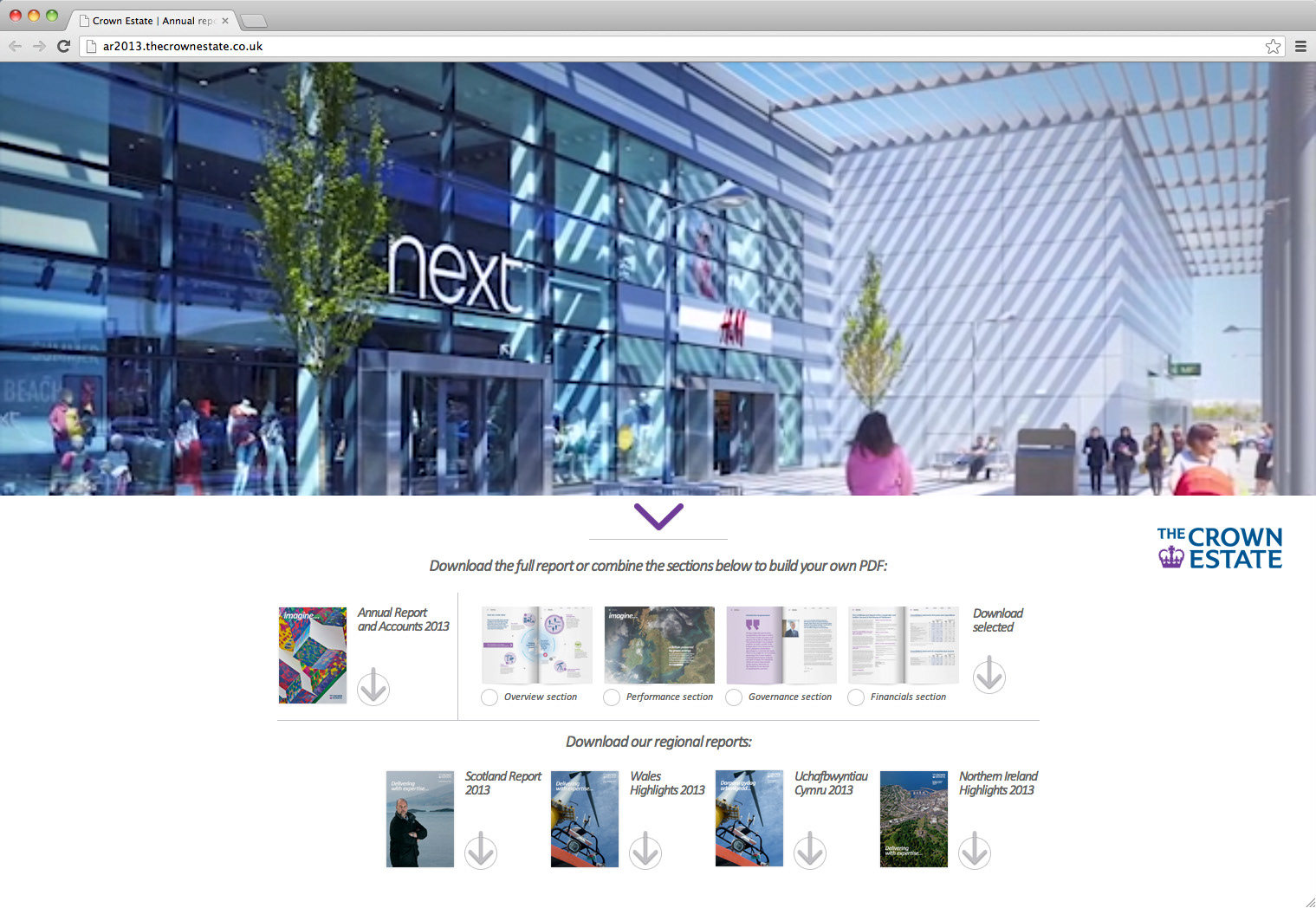Open the Scotland Report cover thumbnail
The height and width of the screenshot is (908, 1316).
(x=420, y=820)
